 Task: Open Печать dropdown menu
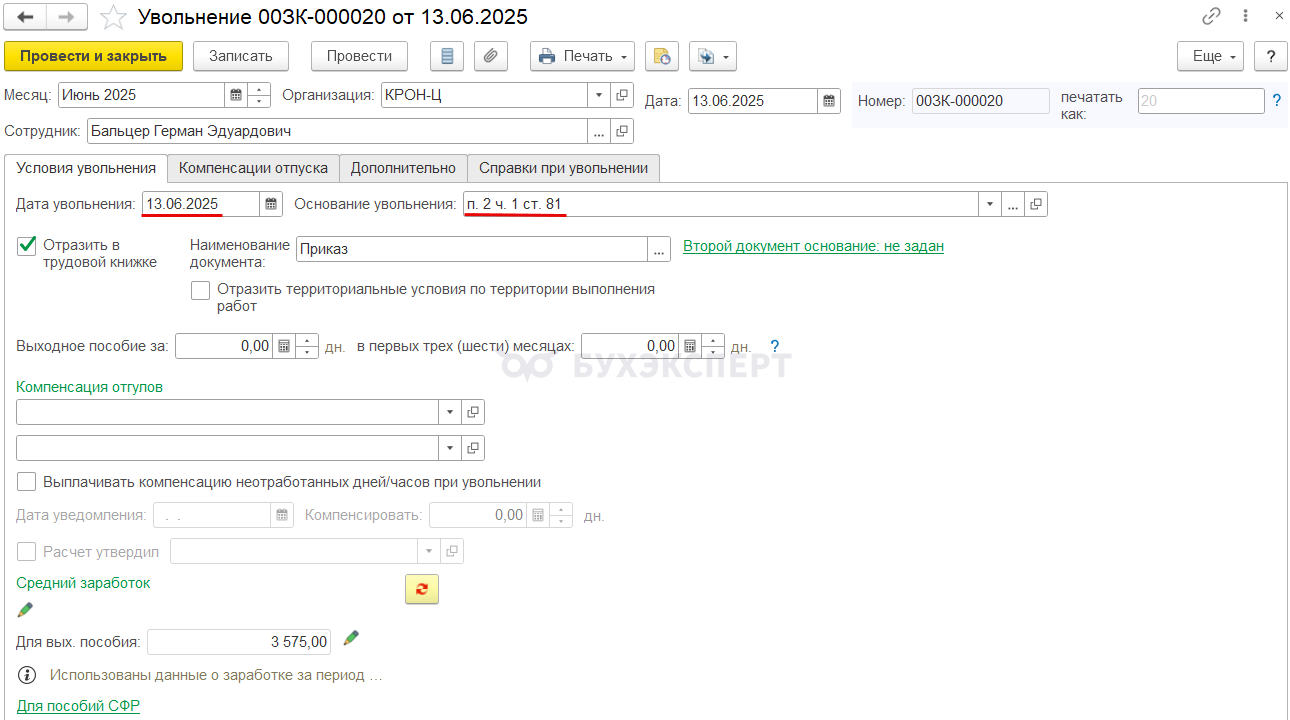click(x=583, y=56)
